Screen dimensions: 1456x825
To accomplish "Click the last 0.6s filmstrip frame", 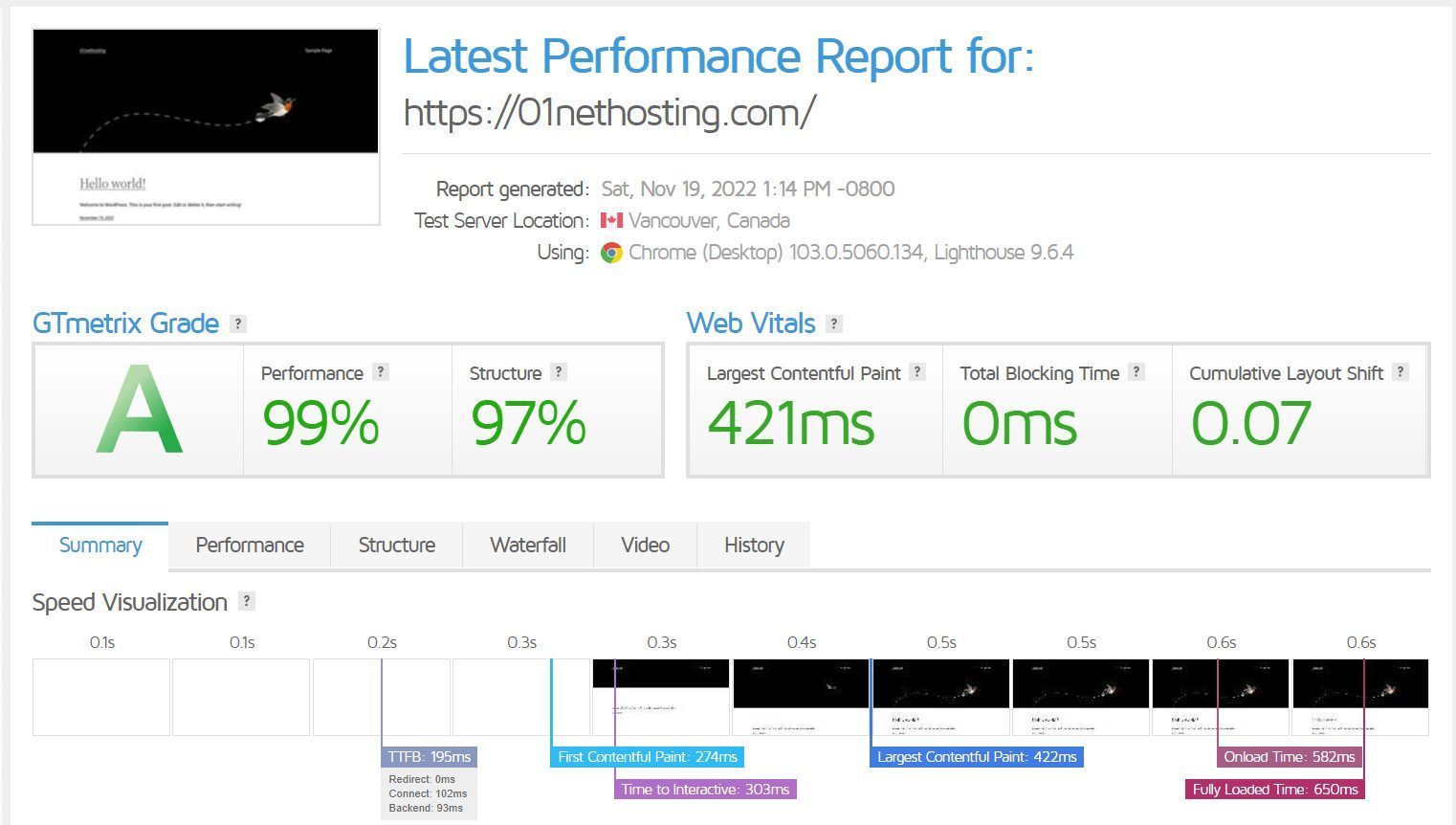I will point(1360,697).
